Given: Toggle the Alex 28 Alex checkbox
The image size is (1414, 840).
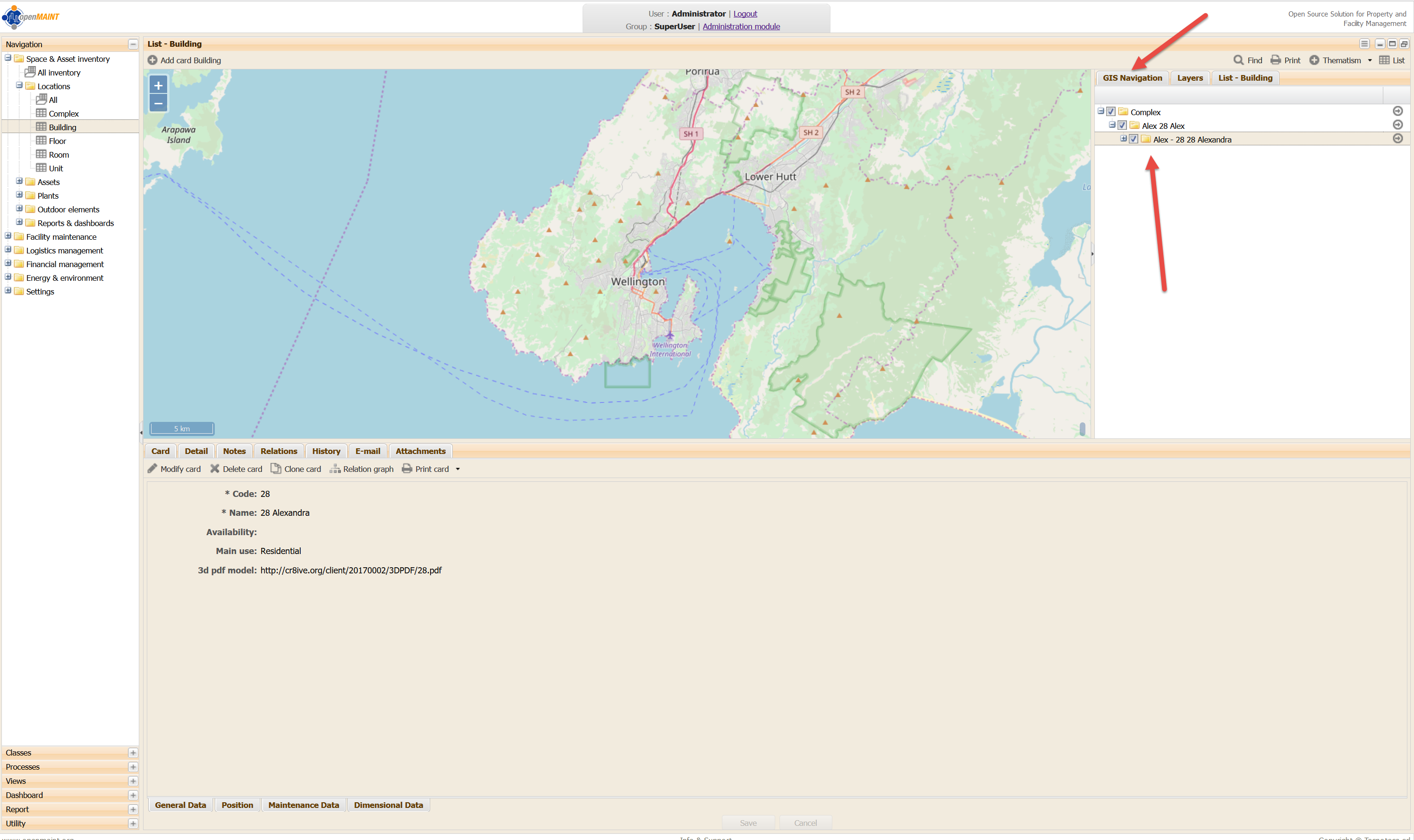Looking at the screenshot, I should coord(1122,125).
